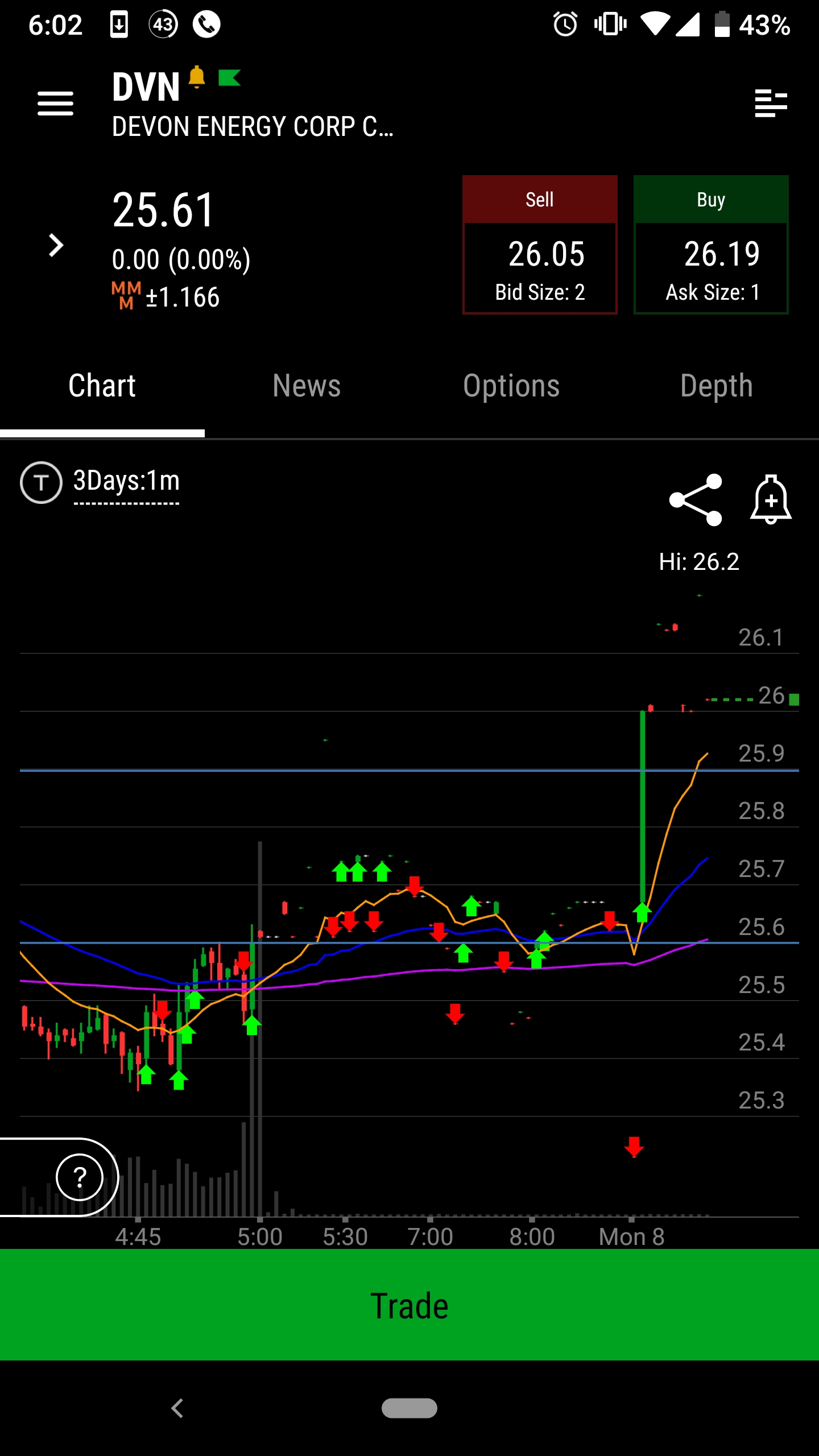Tap the red down arrow below 25.3
The width and height of the screenshot is (819, 1456).
pyautogui.click(x=634, y=1147)
